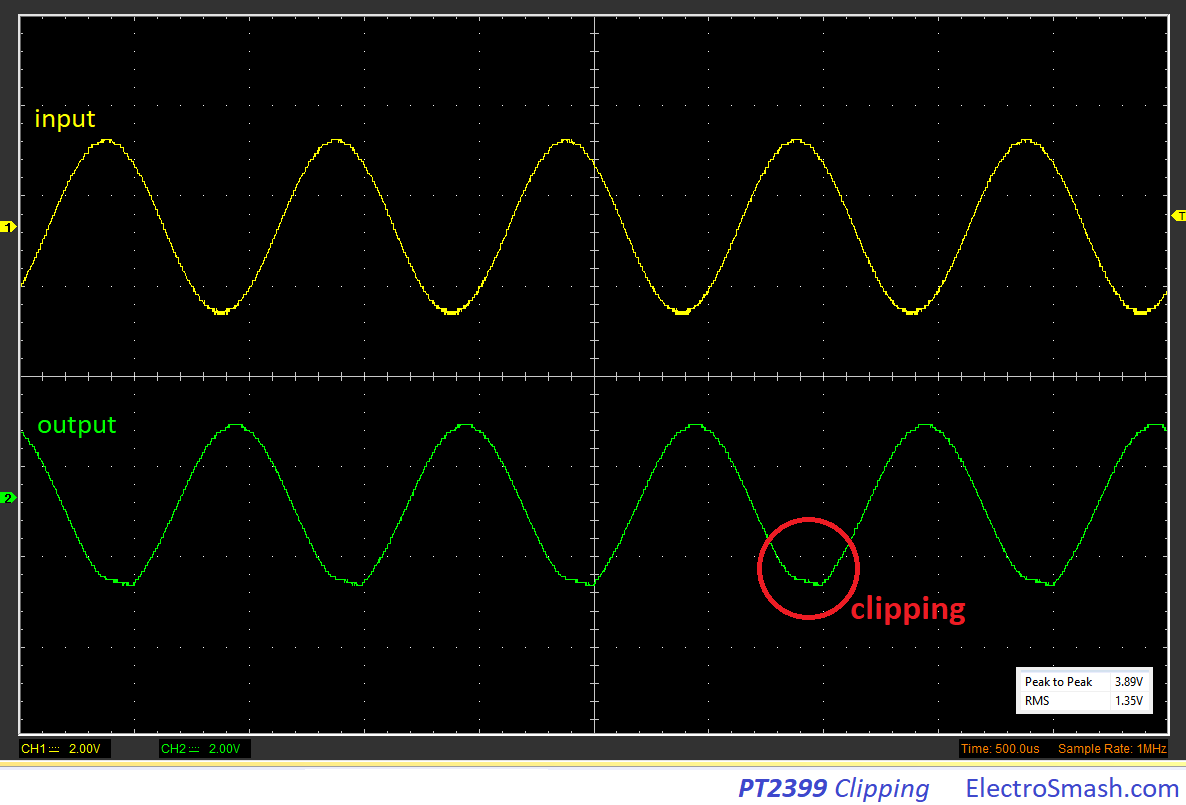Click the RMS measurement label
1186x805 pixels.
[1037, 701]
